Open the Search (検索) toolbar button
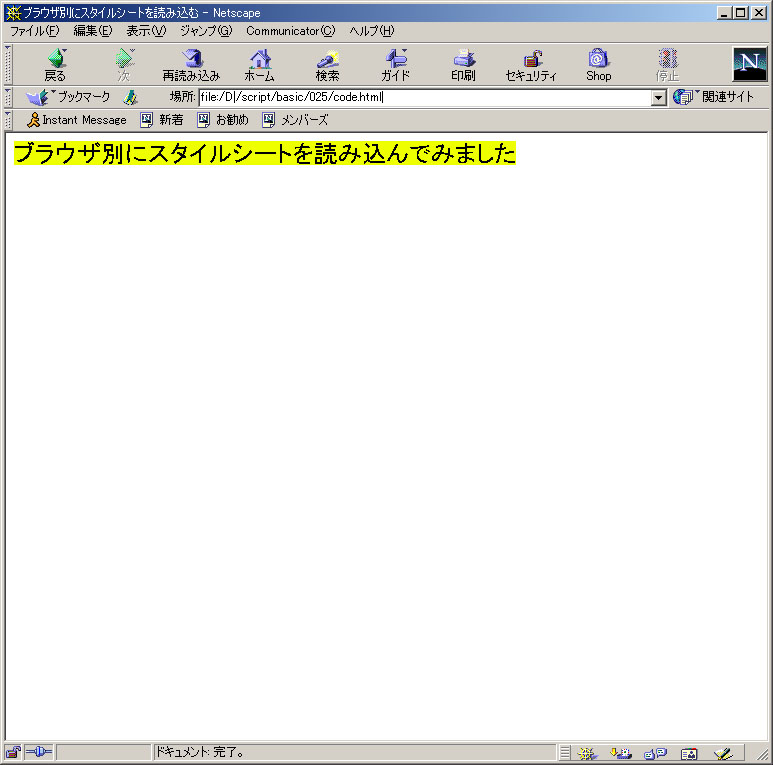 [x=327, y=65]
